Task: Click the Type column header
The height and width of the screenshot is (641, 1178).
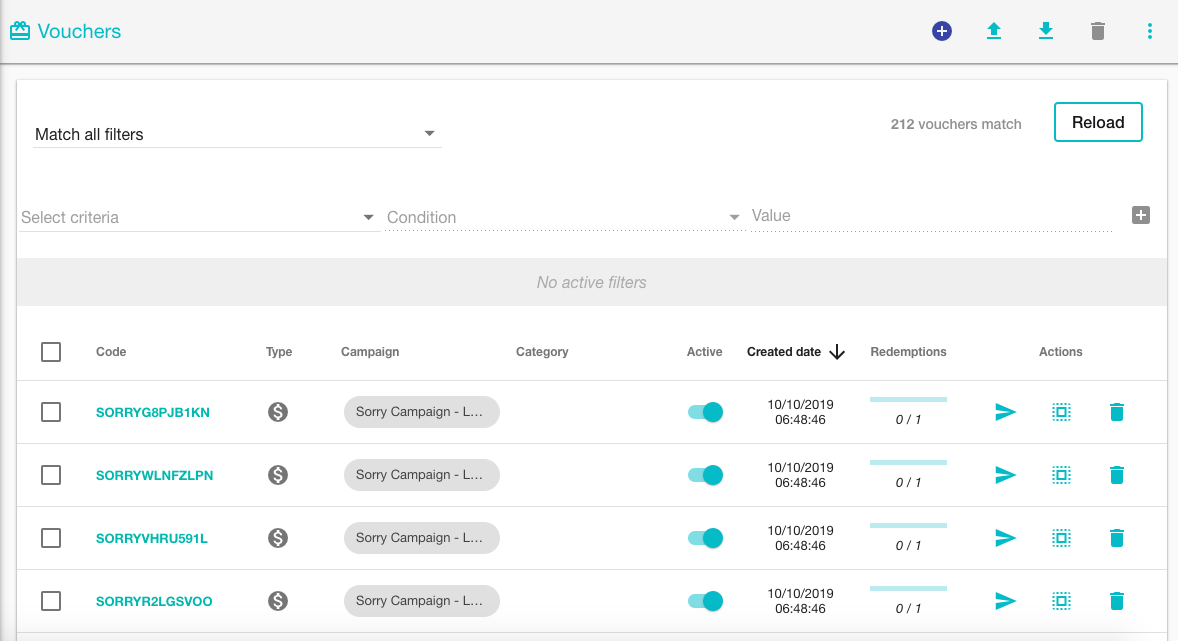Action: 279,352
